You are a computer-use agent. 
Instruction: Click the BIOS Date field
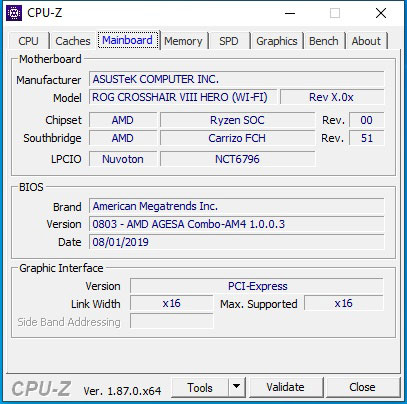[x=237, y=242]
